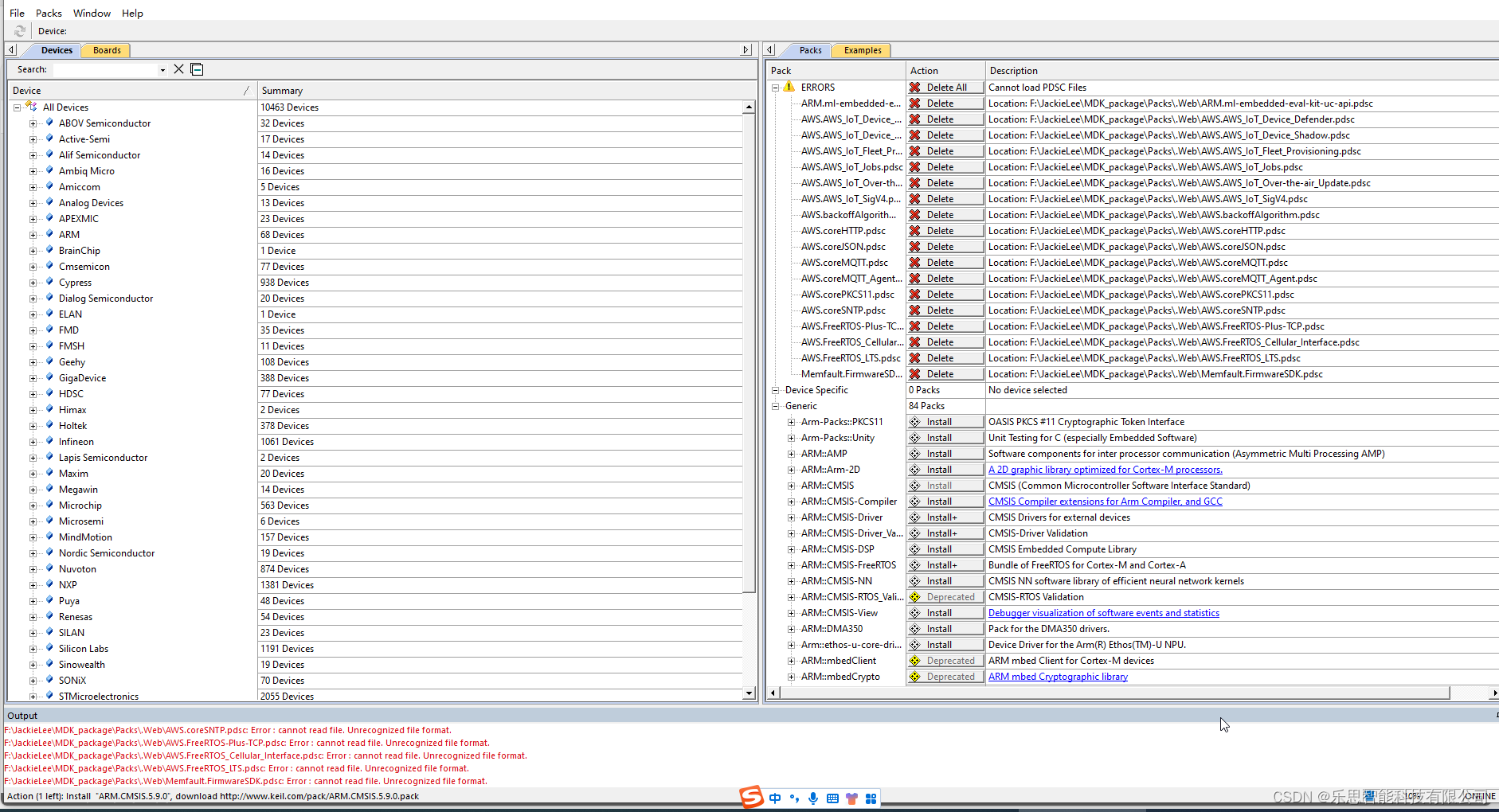Open Debugger visualization description link
Image resolution: width=1499 pixels, height=812 pixels.
tap(1103, 613)
